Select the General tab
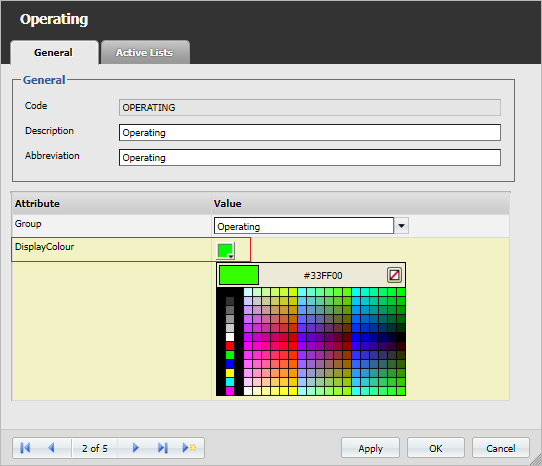Image resolution: width=542 pixels, height=466 pixels. (x=54, y=53)
